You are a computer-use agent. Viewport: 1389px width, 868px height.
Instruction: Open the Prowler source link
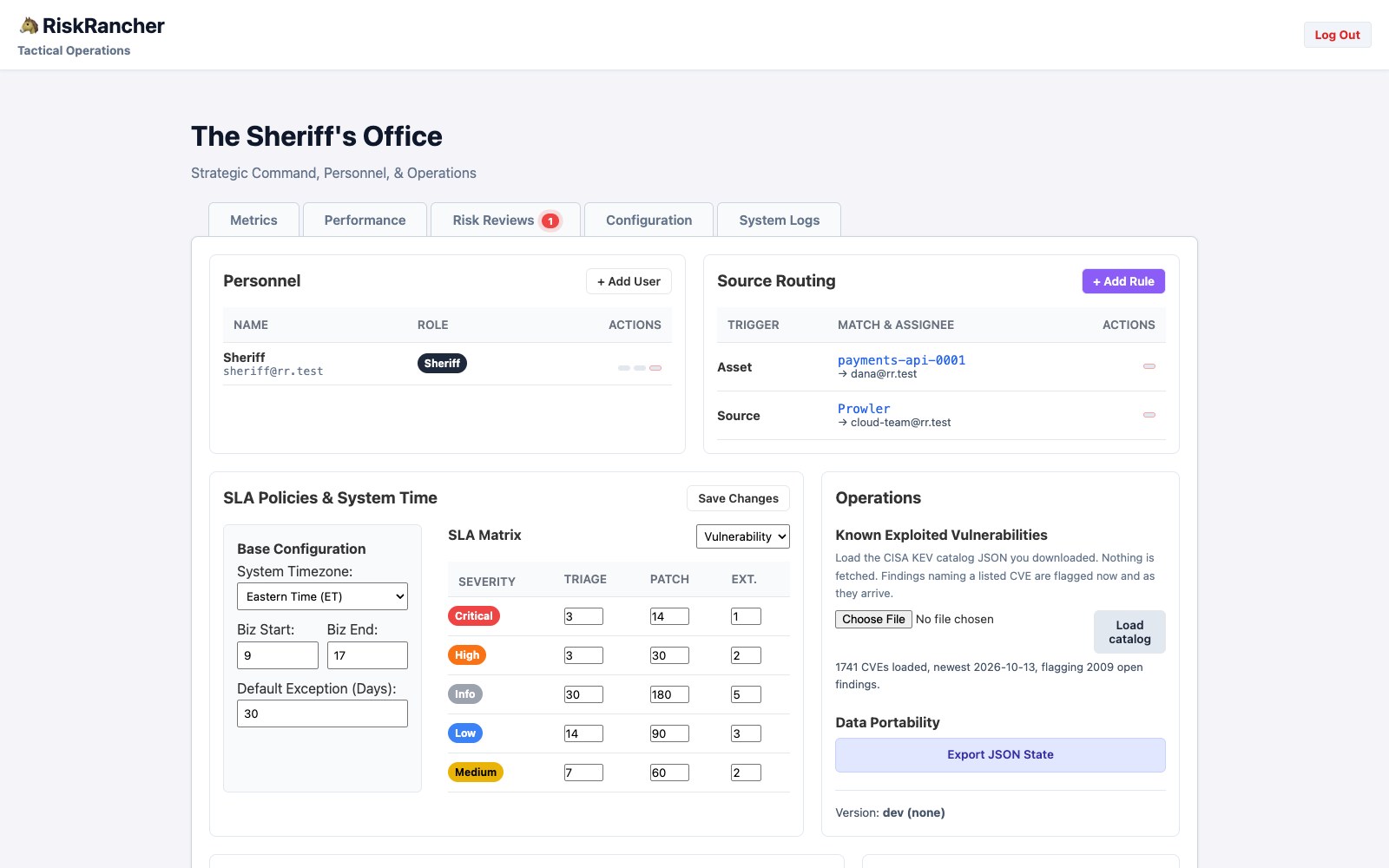point(864,409)
